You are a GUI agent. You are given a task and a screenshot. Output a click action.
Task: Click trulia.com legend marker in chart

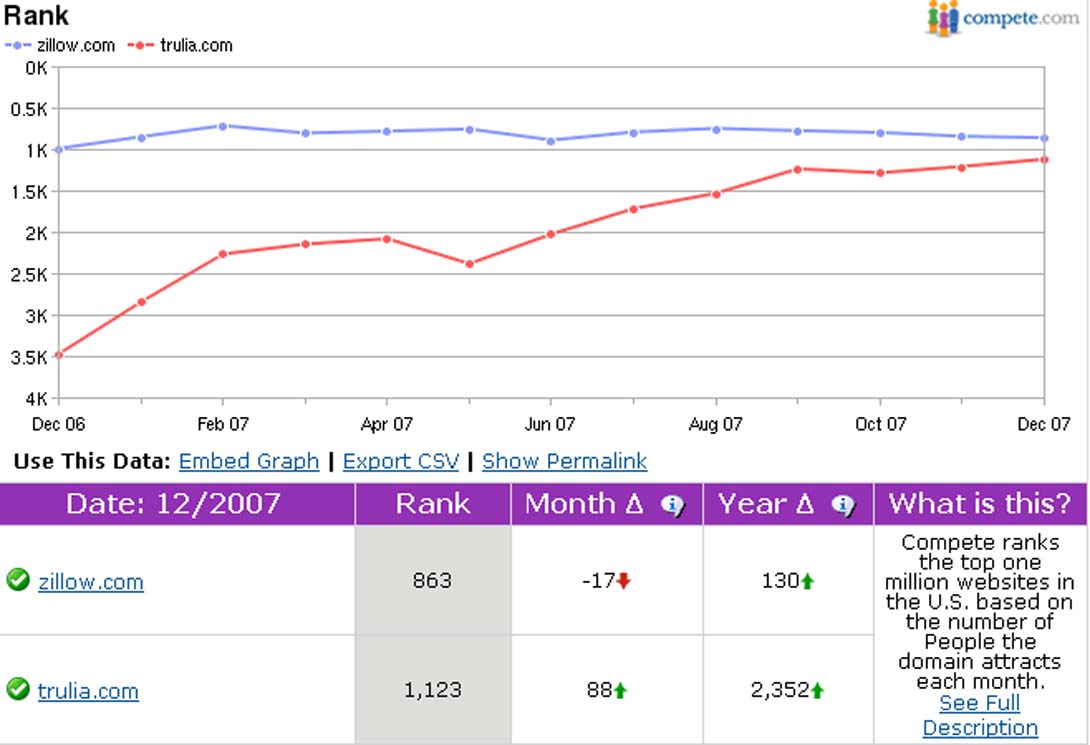[140, 45]
